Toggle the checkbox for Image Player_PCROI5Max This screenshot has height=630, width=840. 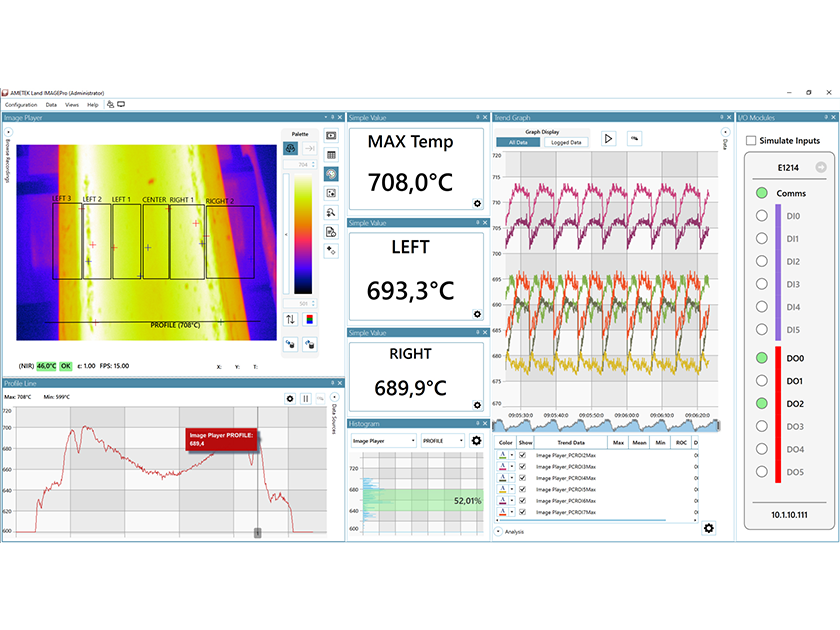(x=521, y=489)
